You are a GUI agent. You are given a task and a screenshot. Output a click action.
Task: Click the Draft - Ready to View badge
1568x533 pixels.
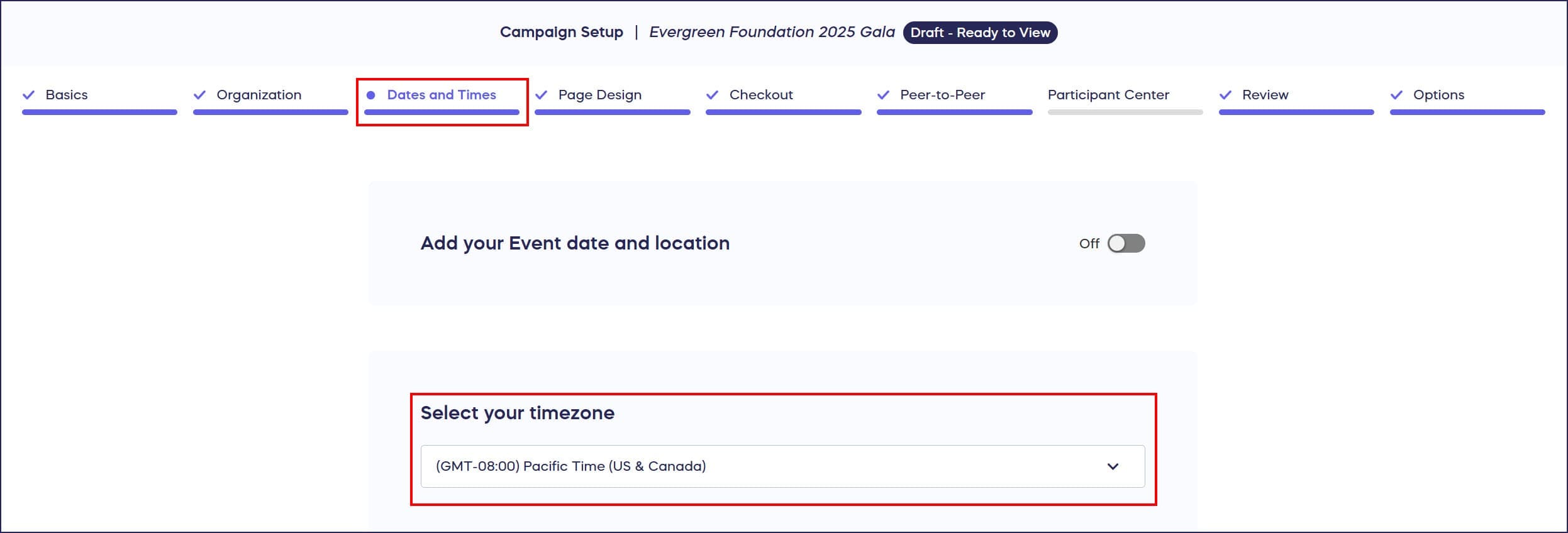coord(980,33)
